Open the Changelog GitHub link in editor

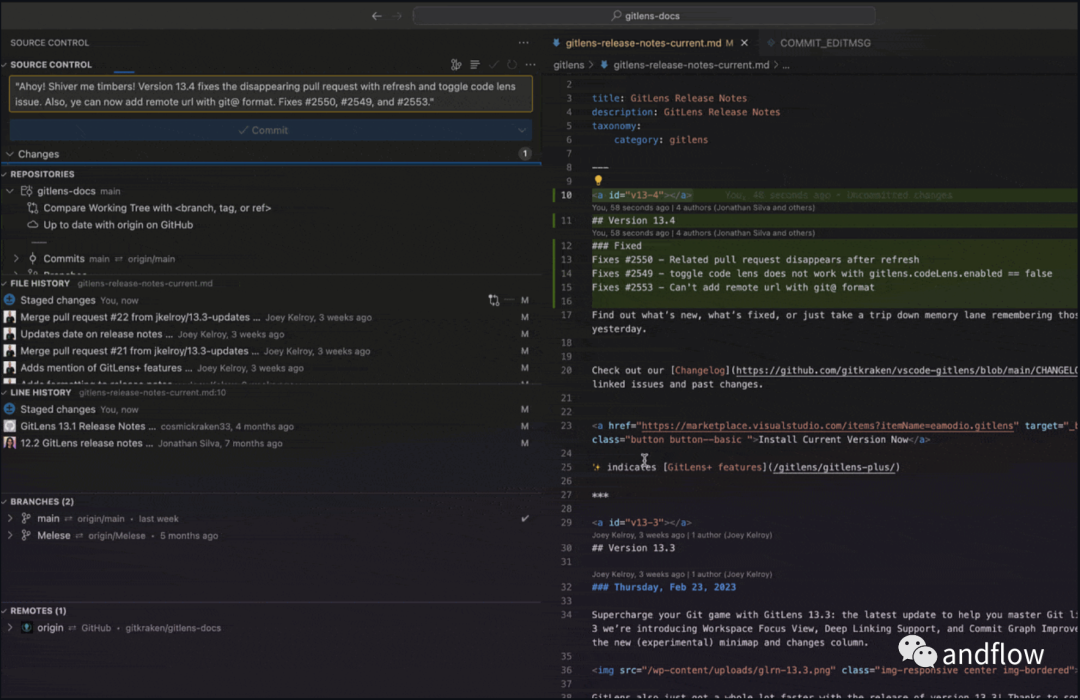906,371
